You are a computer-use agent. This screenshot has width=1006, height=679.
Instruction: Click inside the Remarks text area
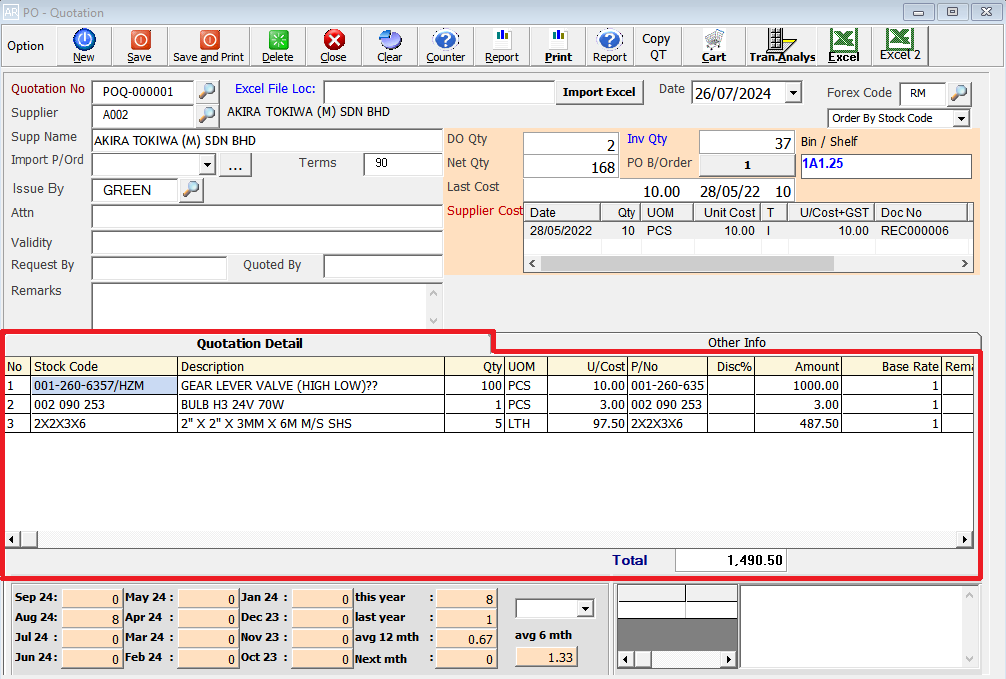(x=260, y=305)
